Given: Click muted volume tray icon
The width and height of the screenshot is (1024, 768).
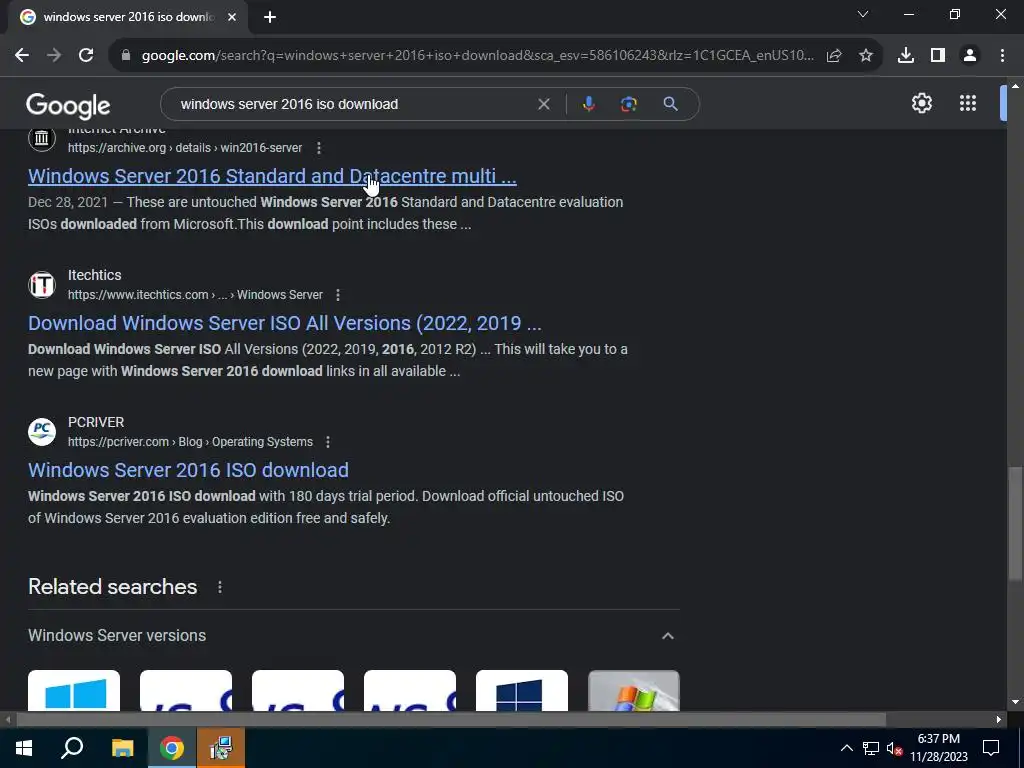Looking at the screenshot, I should (x=895, y=748).
